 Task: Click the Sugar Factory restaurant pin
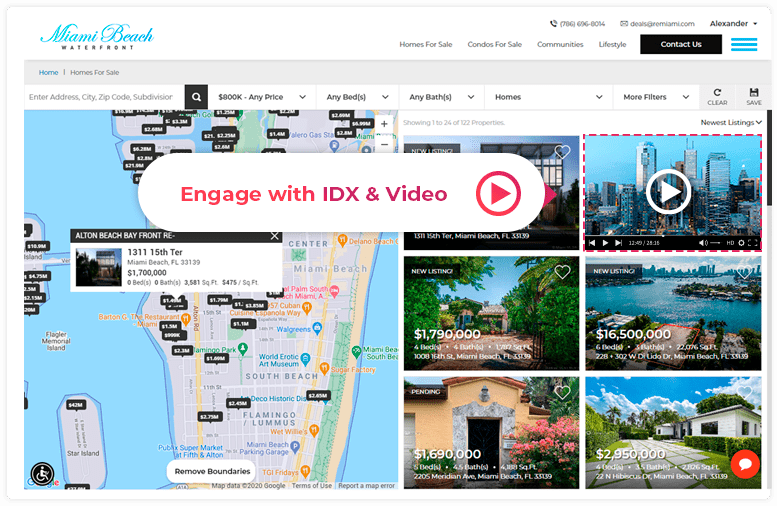(324, 368)
